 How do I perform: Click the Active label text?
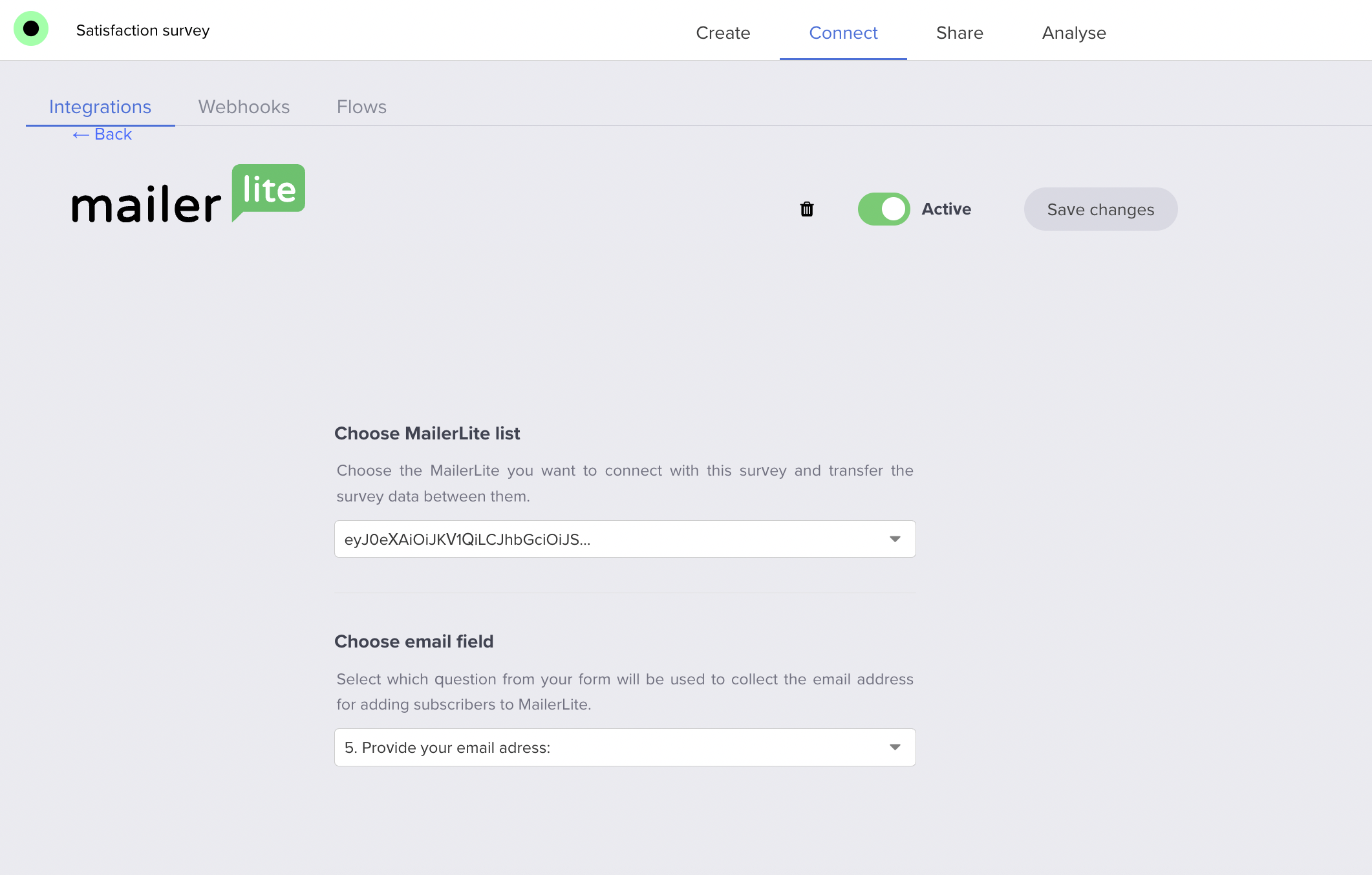coord(946,209)
